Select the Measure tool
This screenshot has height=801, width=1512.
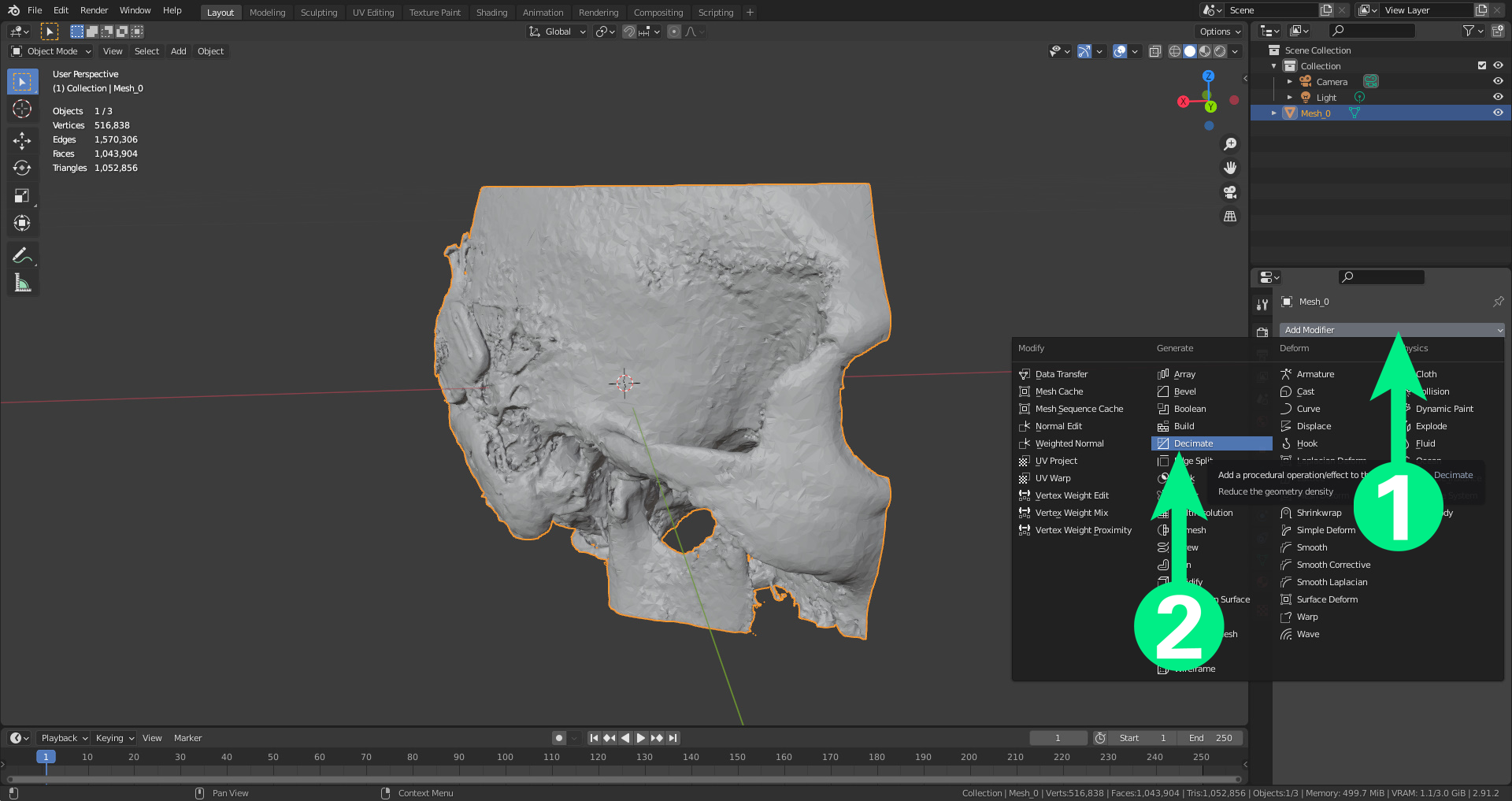(x=22, y=283)
